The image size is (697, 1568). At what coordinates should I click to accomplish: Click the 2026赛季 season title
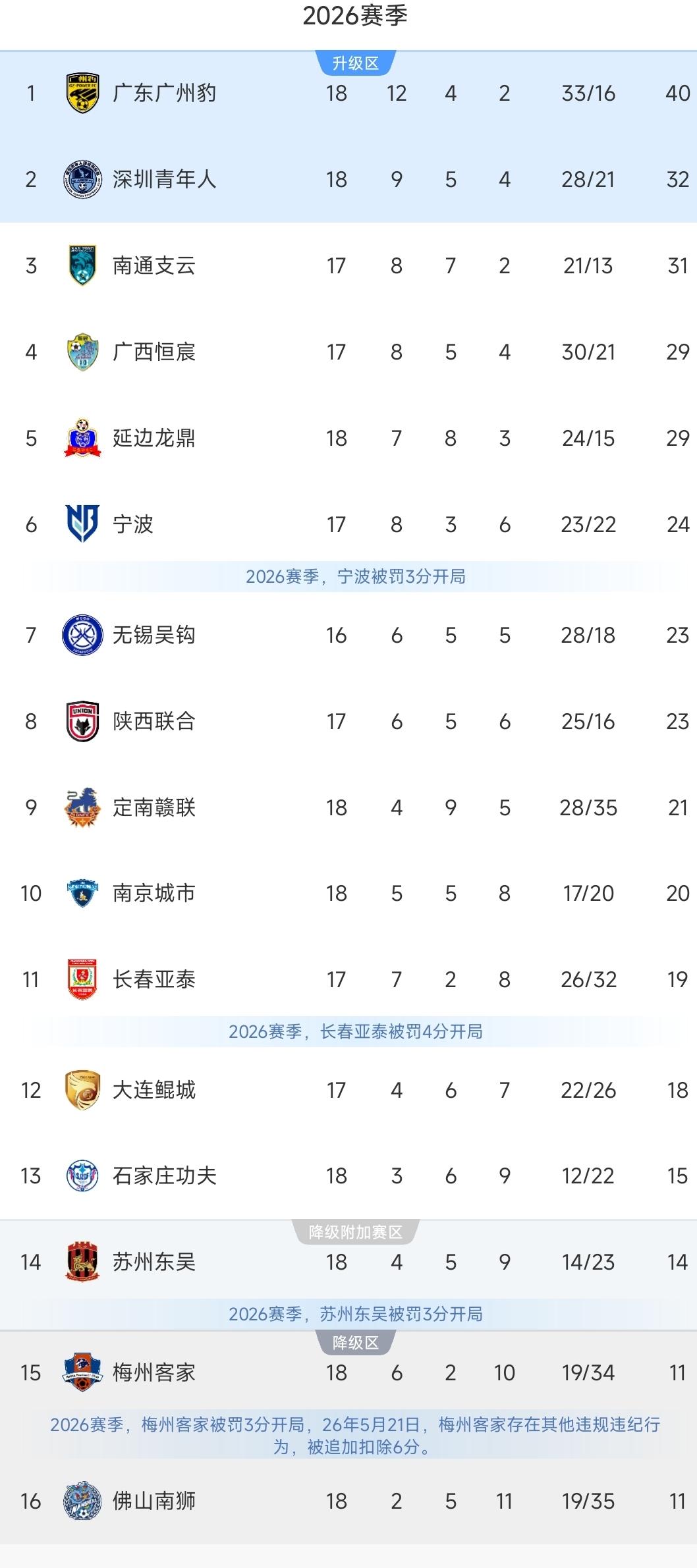point(355,16)
